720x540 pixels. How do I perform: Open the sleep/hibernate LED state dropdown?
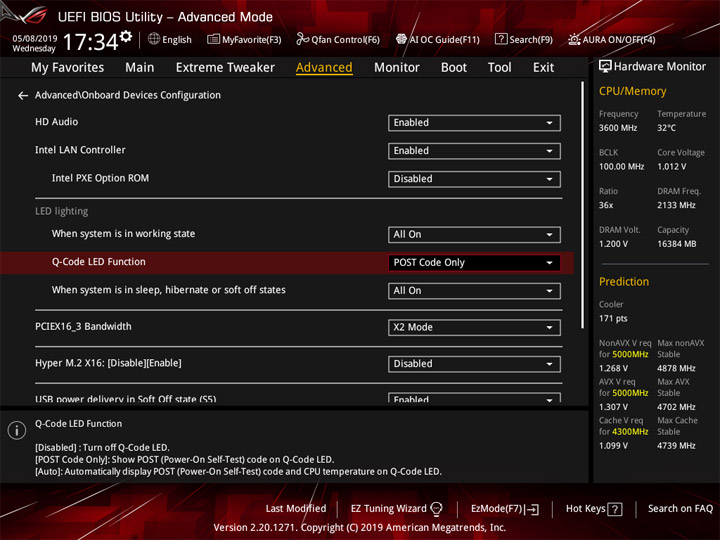tap(474, 291)
